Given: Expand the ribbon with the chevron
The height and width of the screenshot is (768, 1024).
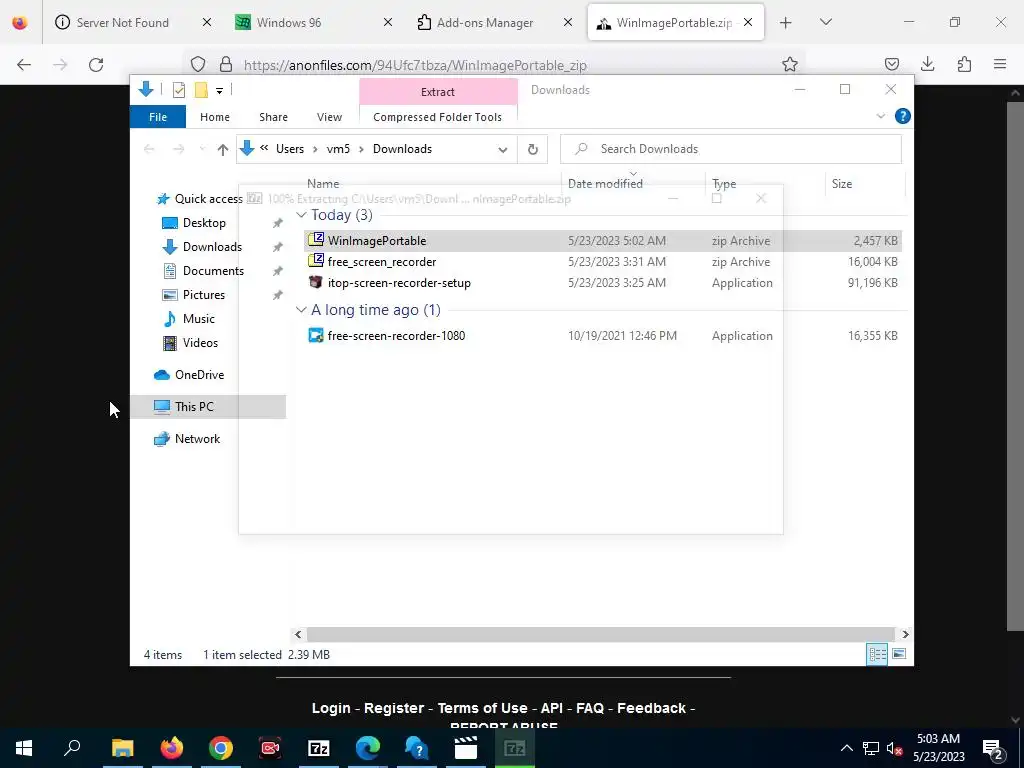Looking at the screenshot, I should pos(880,116).
